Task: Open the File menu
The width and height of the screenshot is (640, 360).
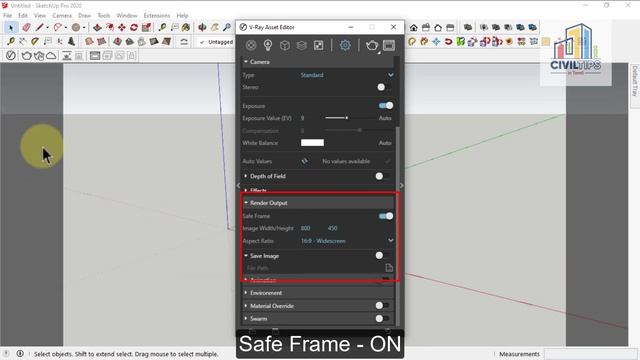Action: click(x=7, y=16)
